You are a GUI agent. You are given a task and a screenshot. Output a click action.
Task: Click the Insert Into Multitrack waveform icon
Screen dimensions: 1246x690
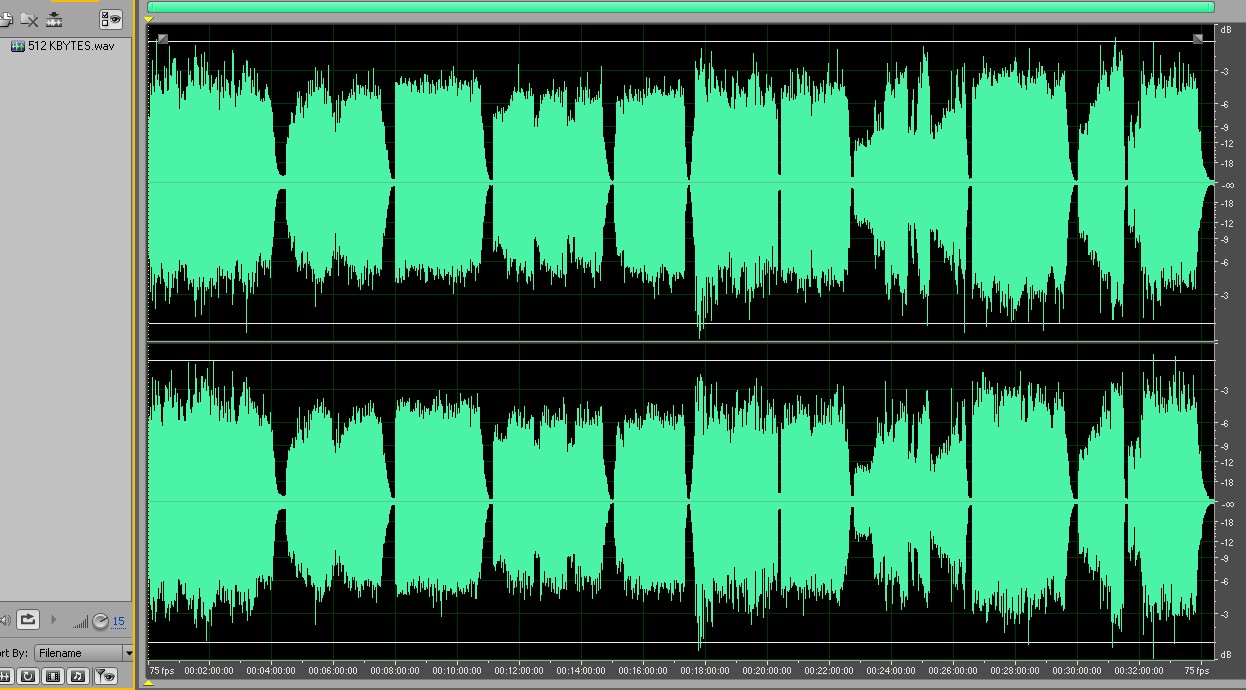tap(54, 18)
